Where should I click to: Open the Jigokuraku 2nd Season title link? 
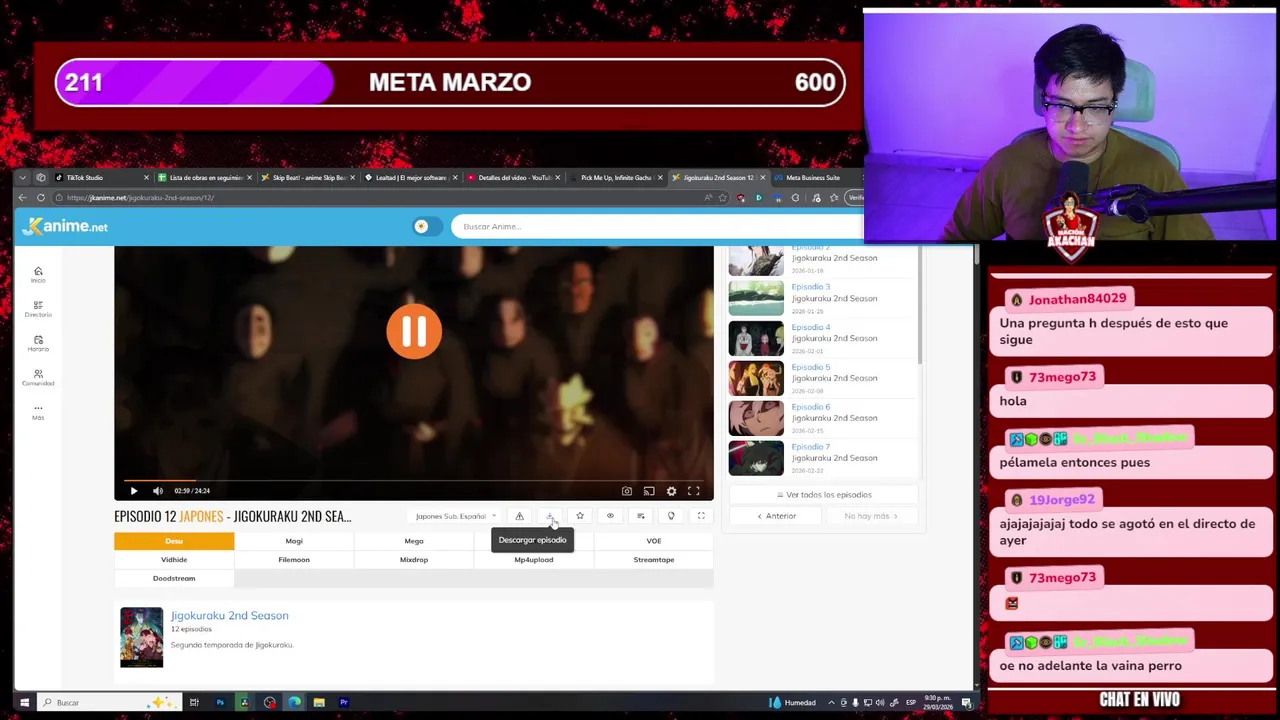pyautogui.click(x=229, y=616)
